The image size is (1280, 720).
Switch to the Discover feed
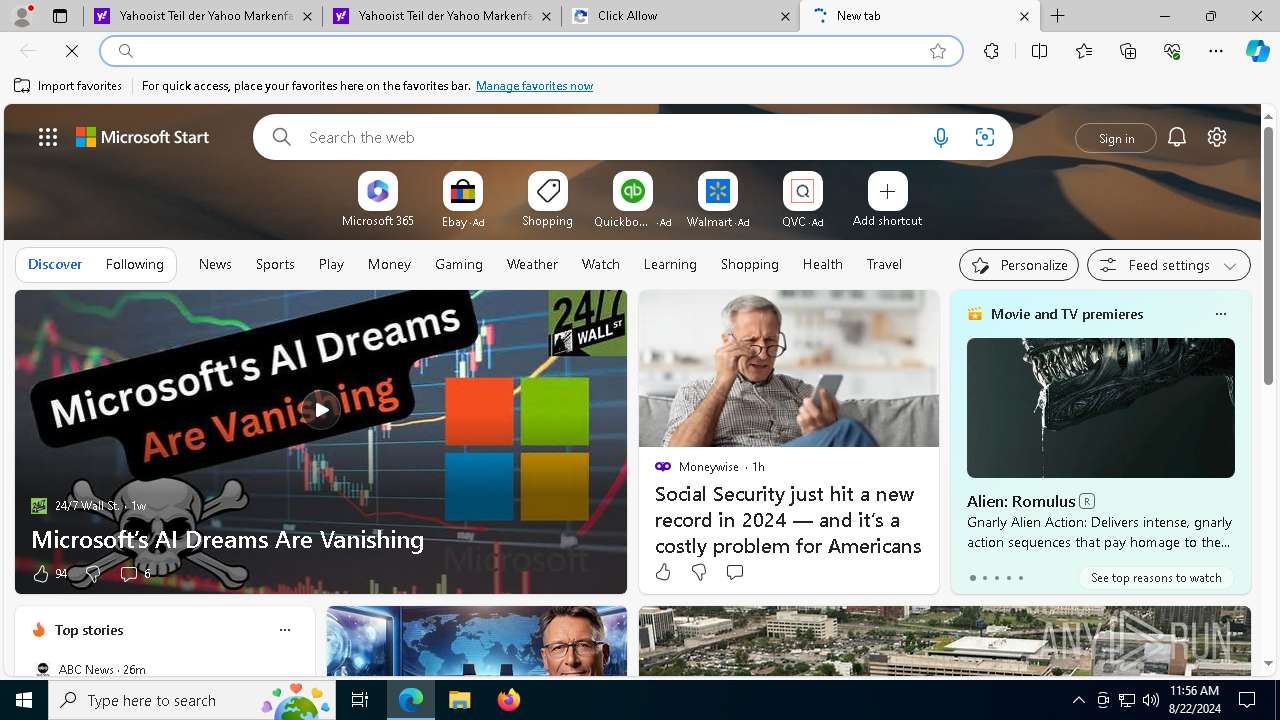click(x=55, y=264)
